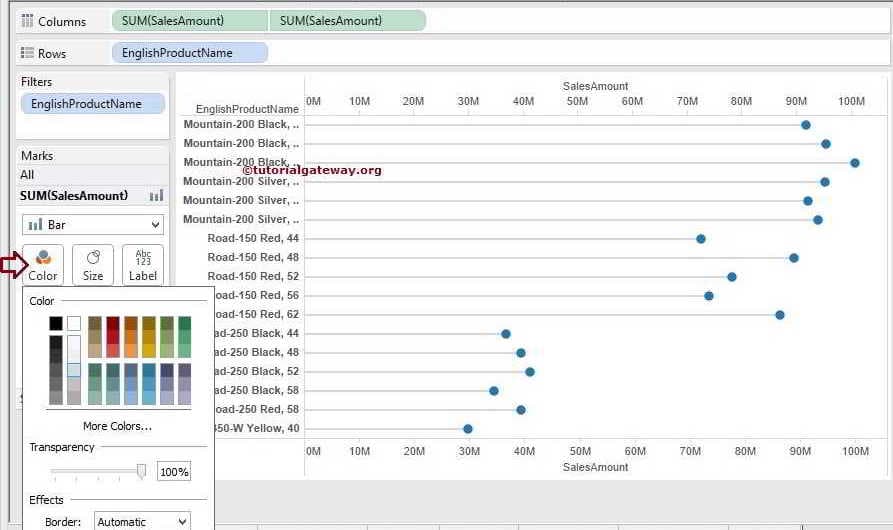Select the All marks tab

tap(93, 175)
